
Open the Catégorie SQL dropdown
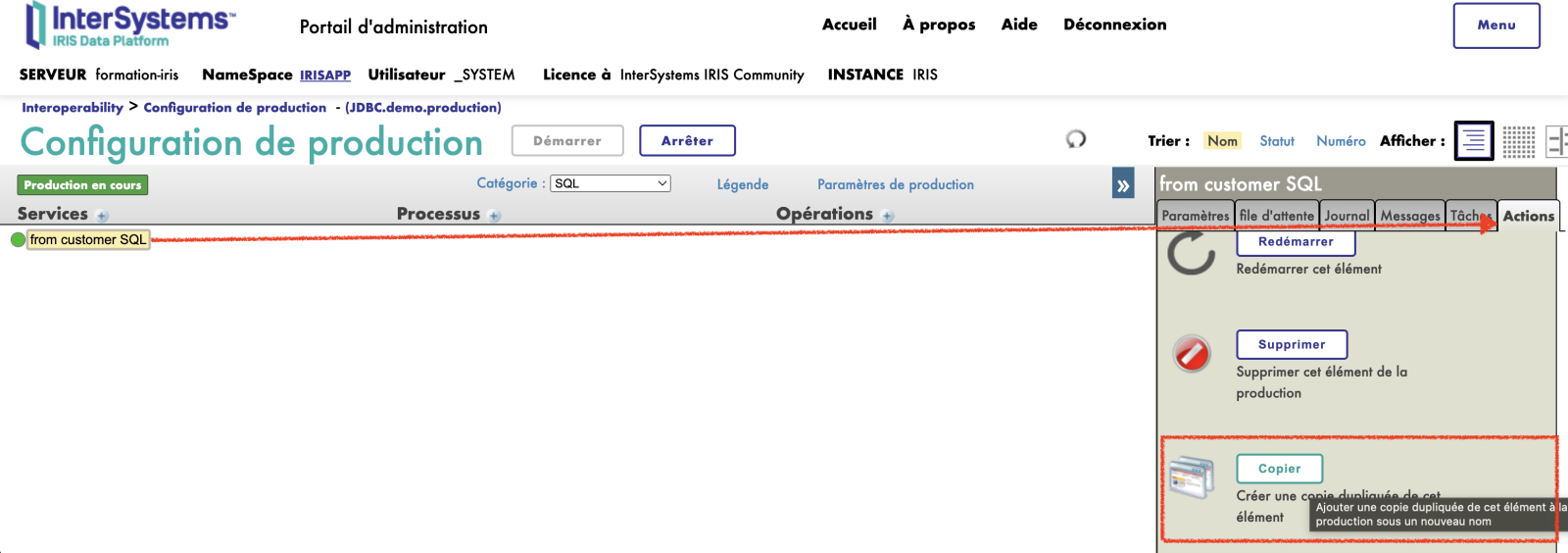[610, 183]
